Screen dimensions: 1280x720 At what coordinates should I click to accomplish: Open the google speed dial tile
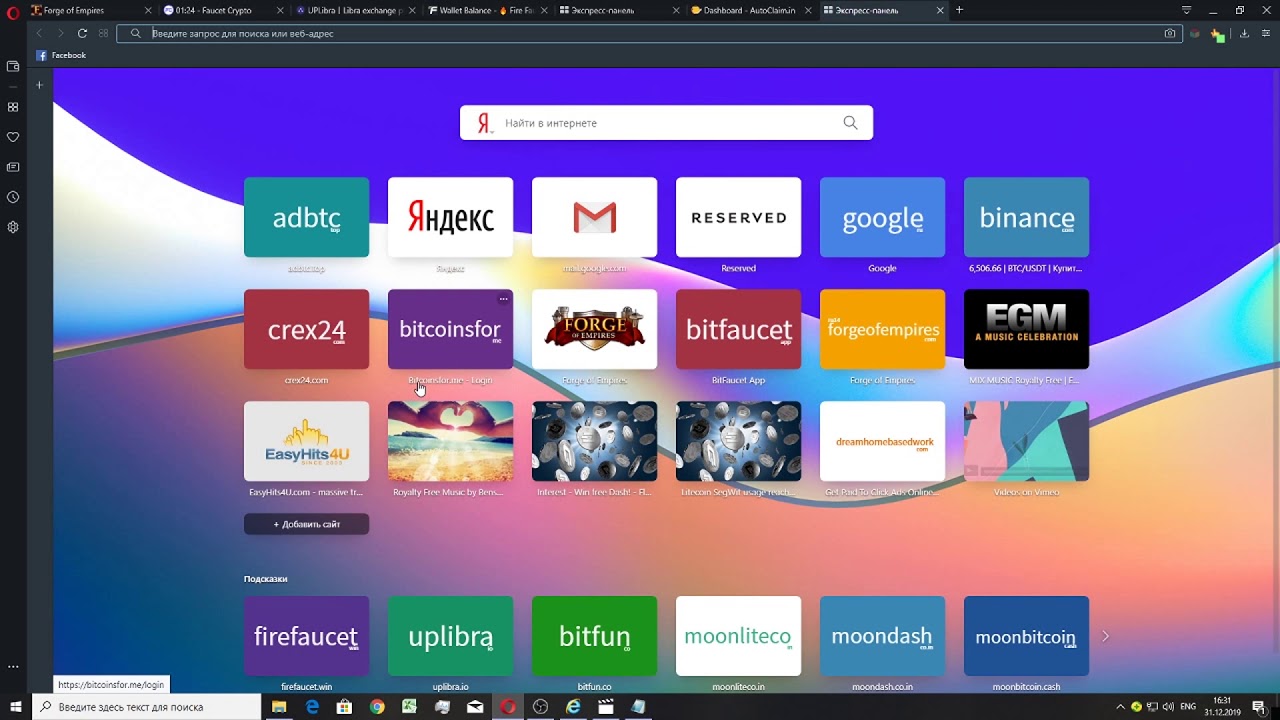coord(882,217)
